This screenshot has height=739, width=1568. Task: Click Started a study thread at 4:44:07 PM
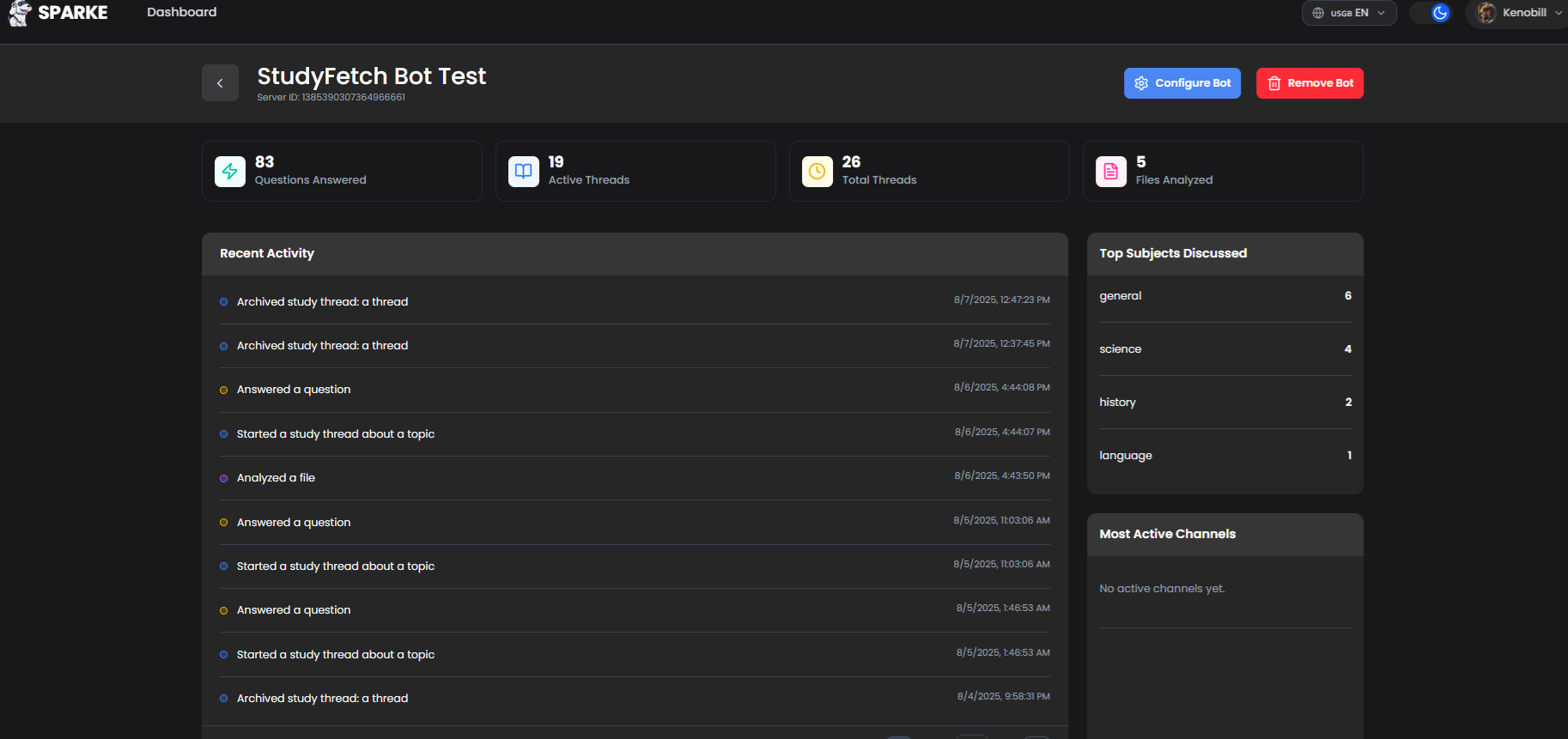tap(635, 434)
